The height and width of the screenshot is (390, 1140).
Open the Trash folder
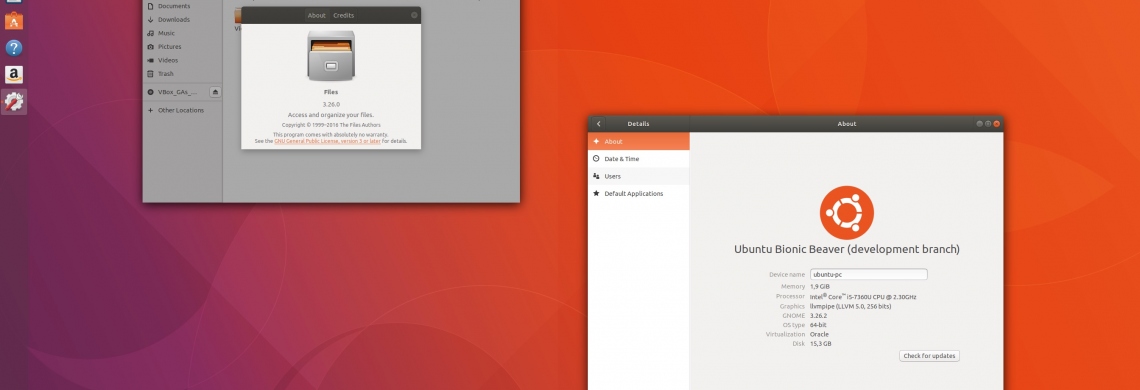tap(166, 73)
